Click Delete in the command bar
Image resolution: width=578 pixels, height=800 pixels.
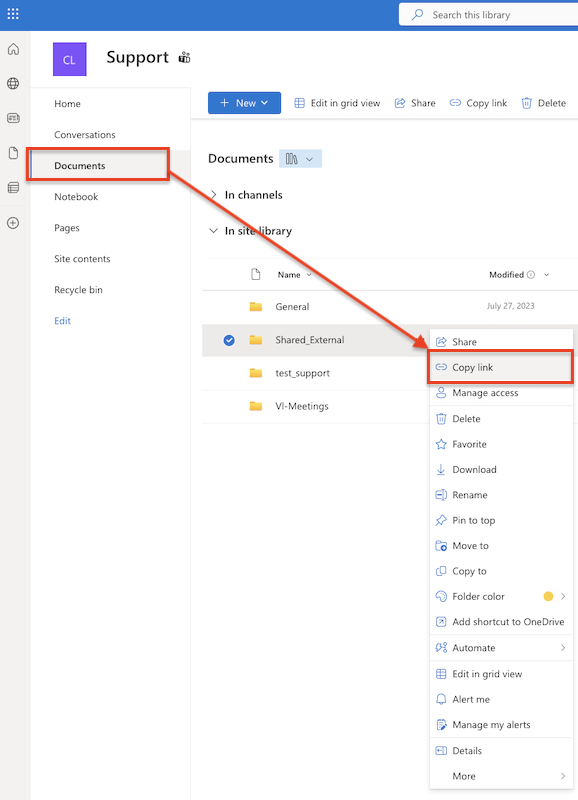[x=543, y=103]
